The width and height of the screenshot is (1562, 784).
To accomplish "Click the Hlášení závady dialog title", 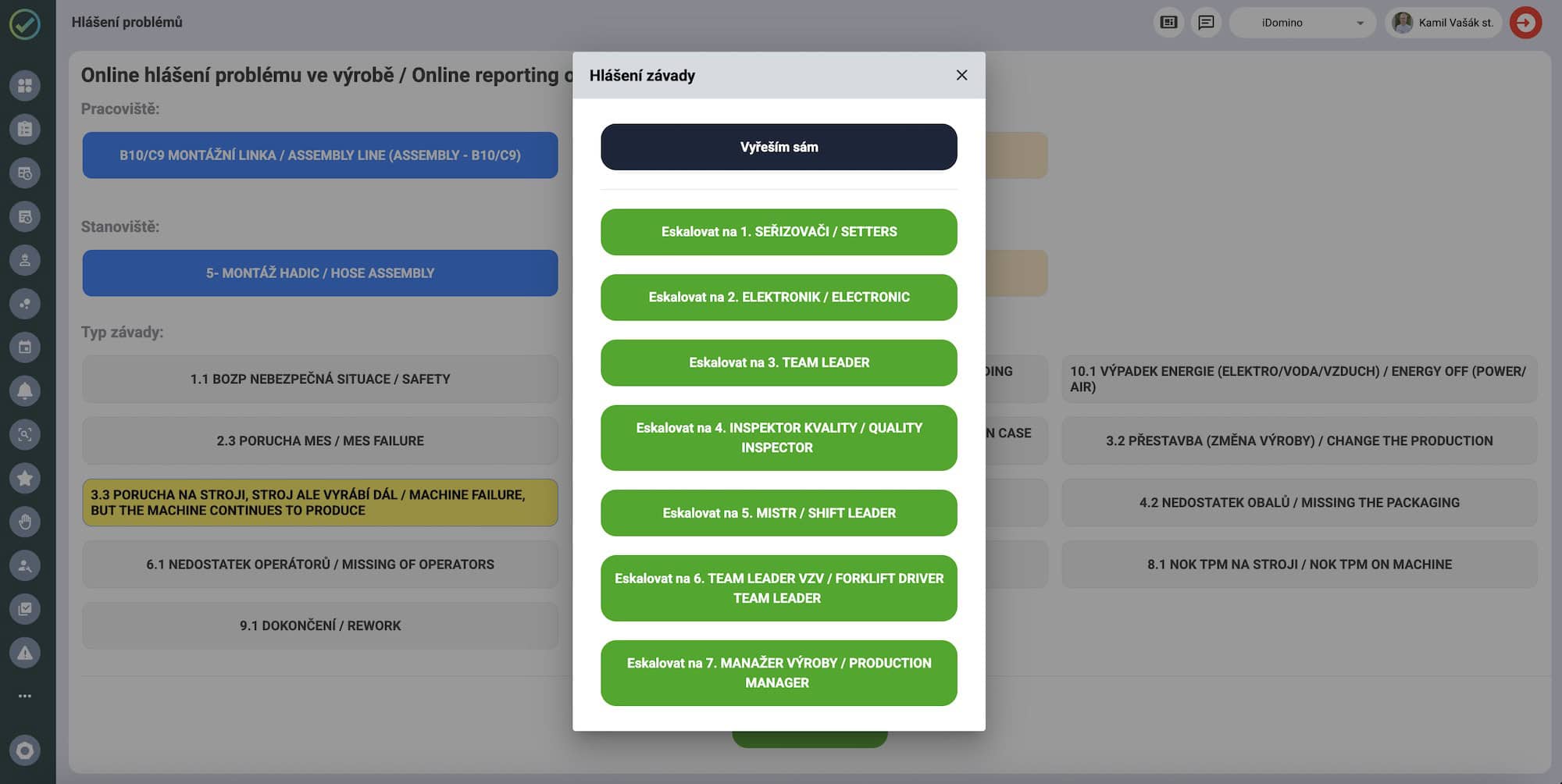I will pos(642,76).
